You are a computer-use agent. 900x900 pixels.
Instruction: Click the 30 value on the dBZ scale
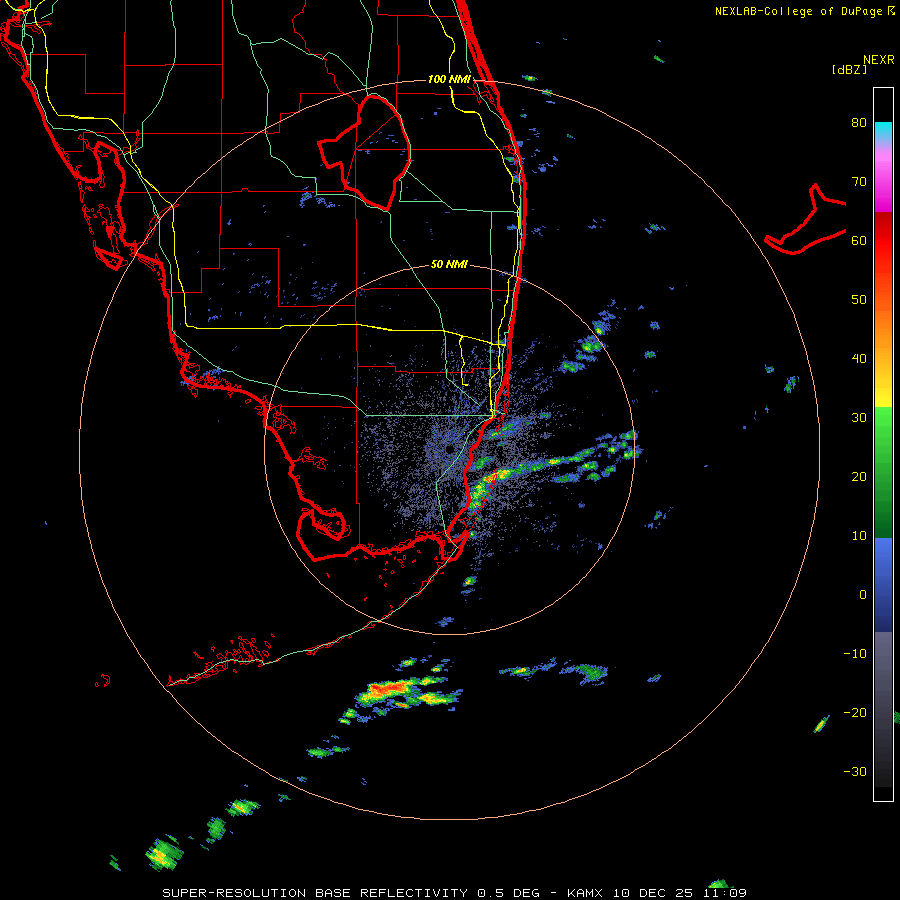[x=859, y=417]
